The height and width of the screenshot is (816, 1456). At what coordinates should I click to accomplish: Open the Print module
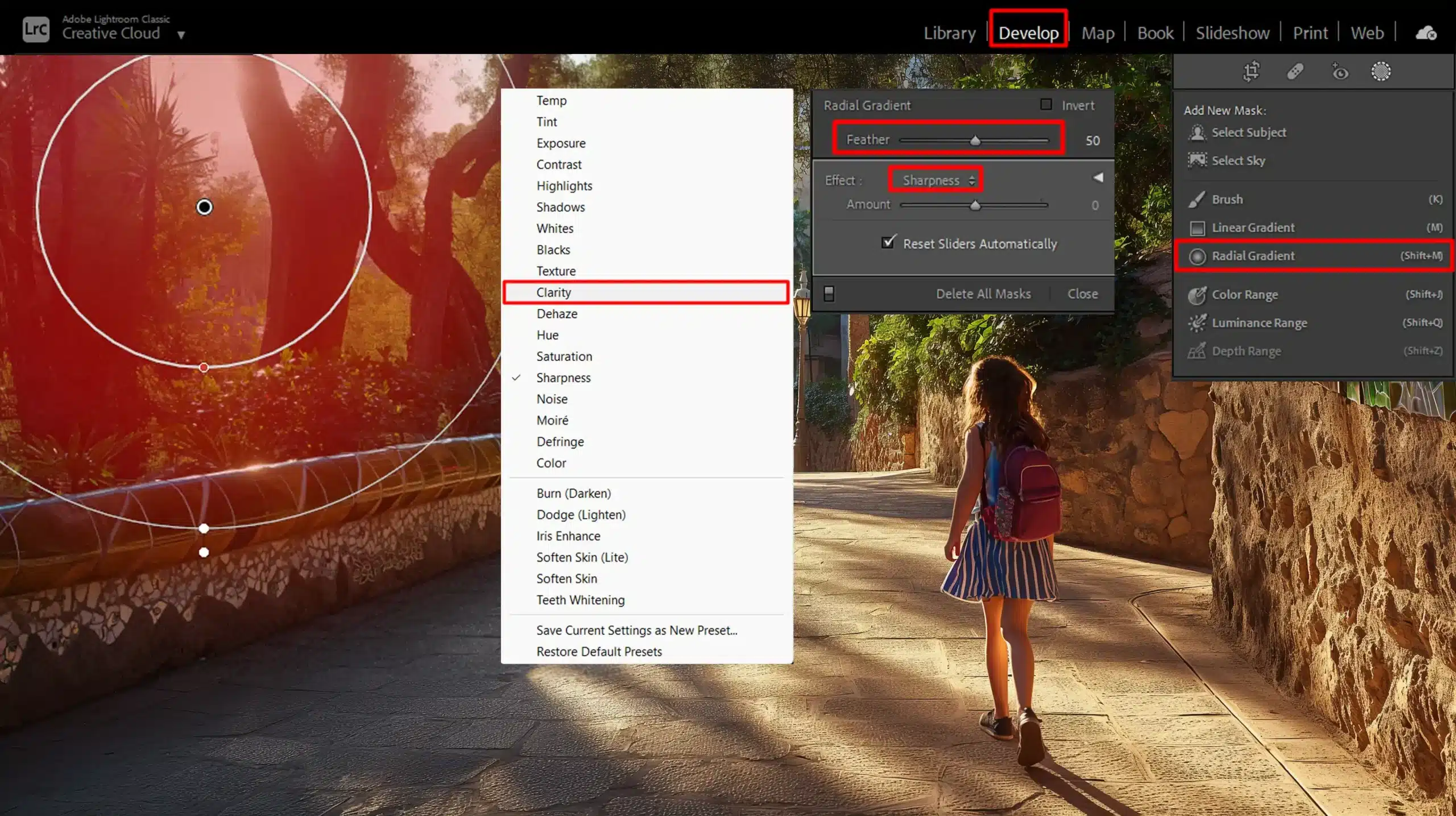pos(1310,33)
